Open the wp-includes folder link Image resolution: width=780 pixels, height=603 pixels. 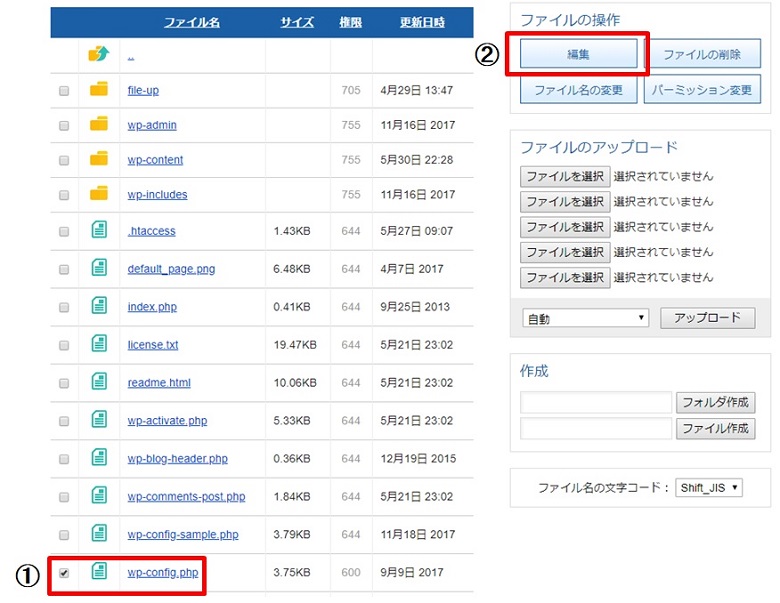click(x=157, y=195)
